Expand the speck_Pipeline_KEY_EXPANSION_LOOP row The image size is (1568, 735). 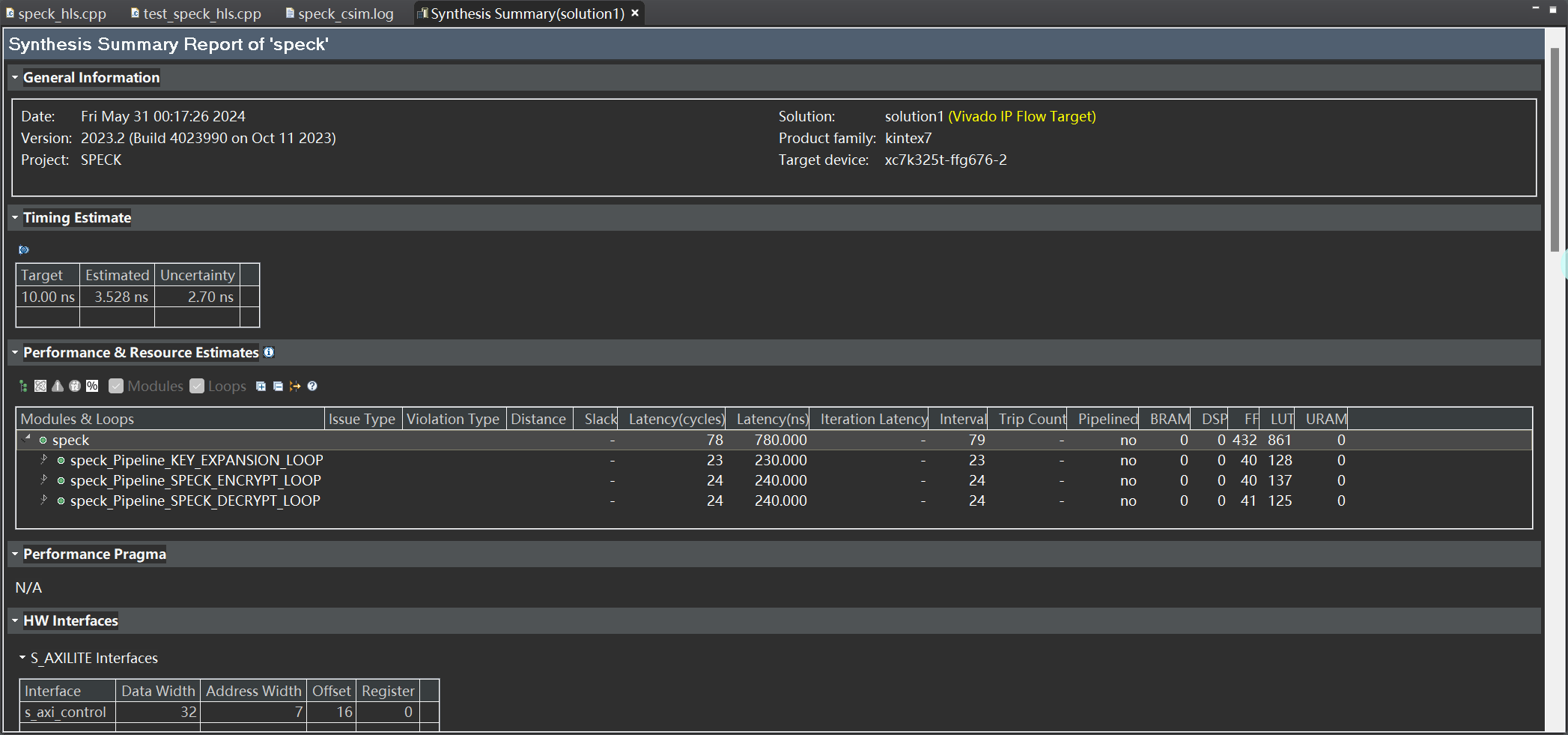pos(44,459)
